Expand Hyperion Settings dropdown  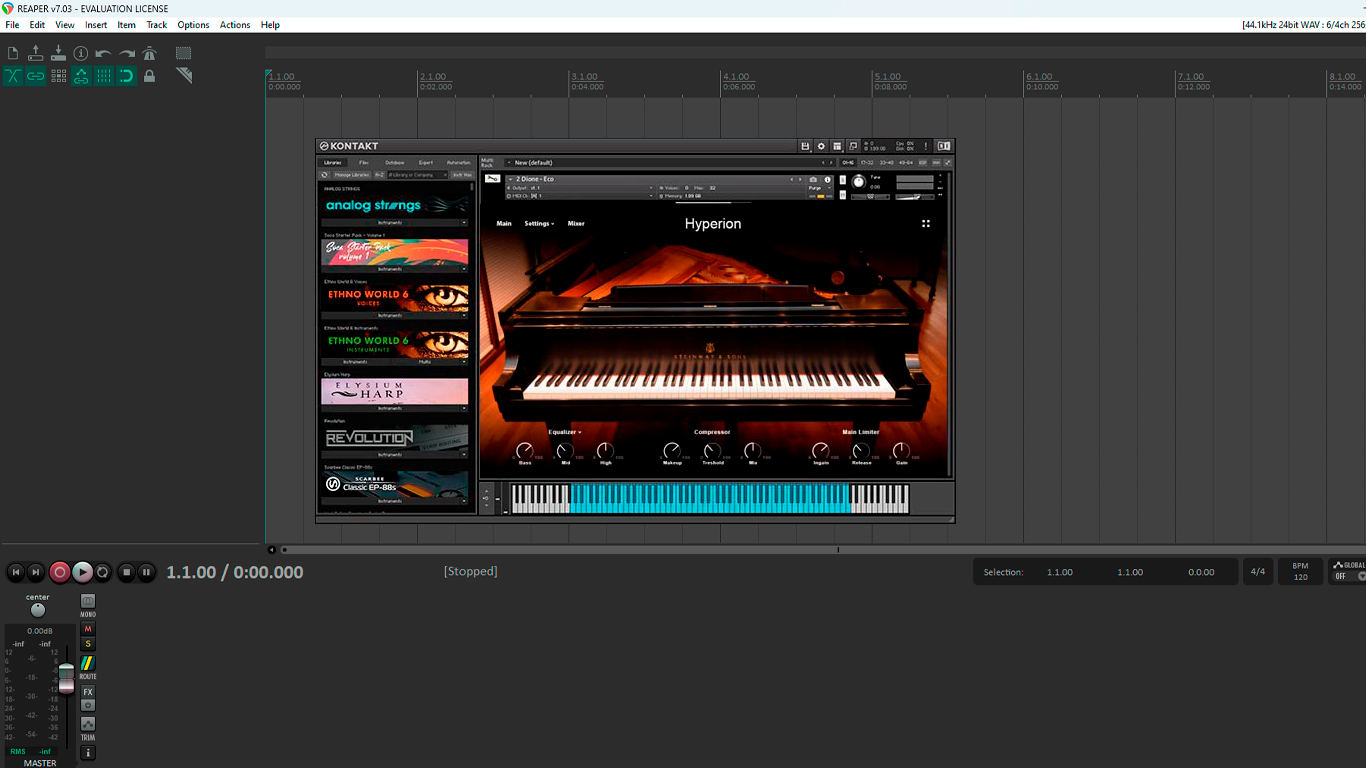click(539, 224)
